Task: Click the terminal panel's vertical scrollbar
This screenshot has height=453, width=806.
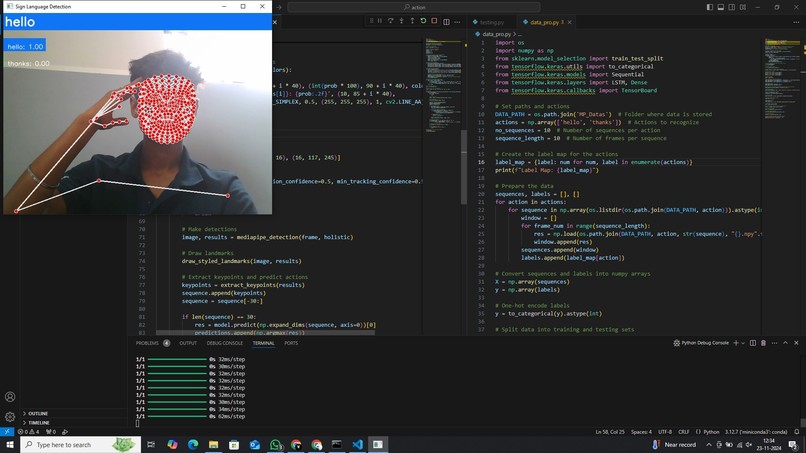Action: (803, 422)
